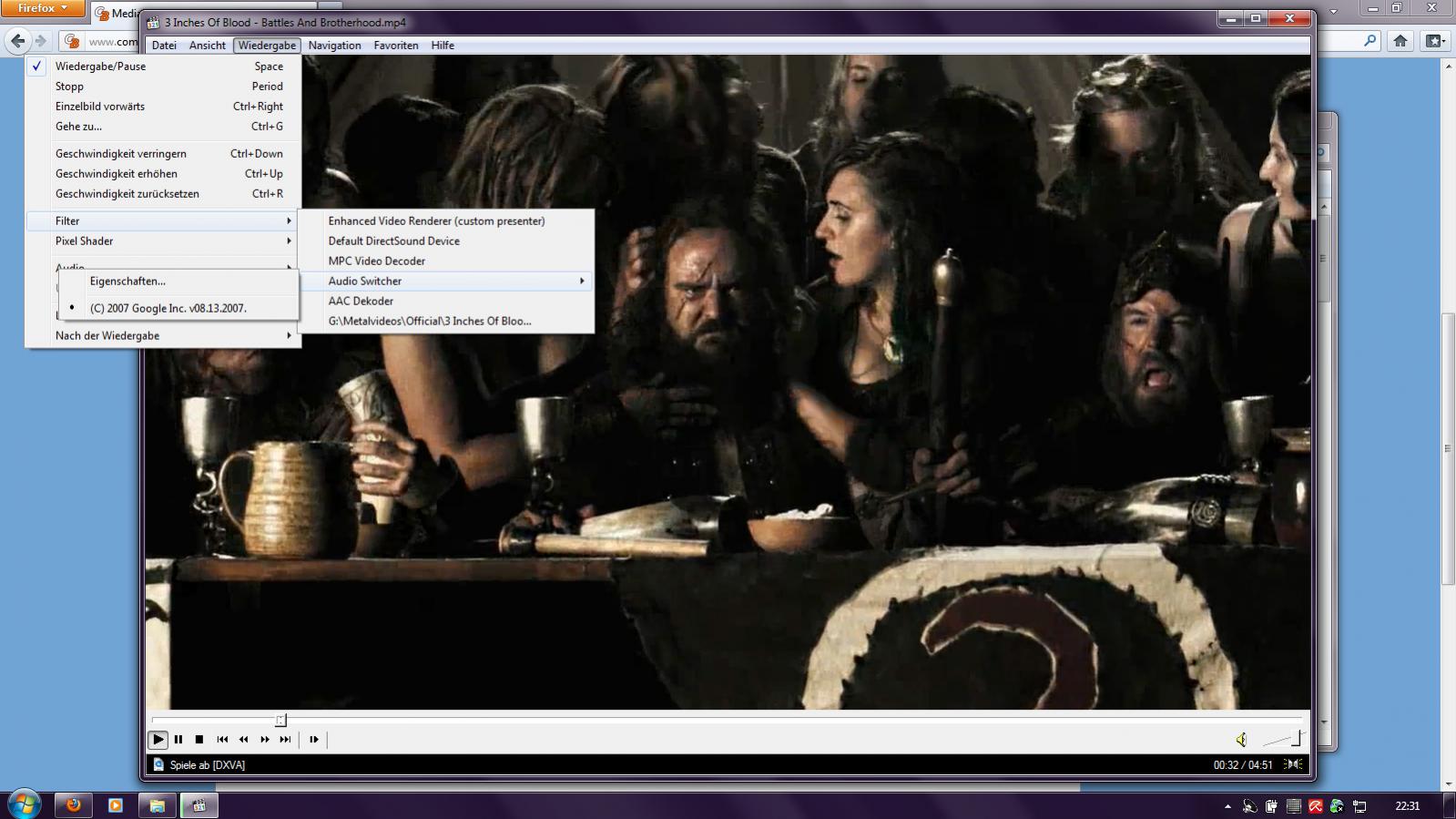Click the Firefox home button
The width and height of the screenshot is (1456, 819).
1400,41
